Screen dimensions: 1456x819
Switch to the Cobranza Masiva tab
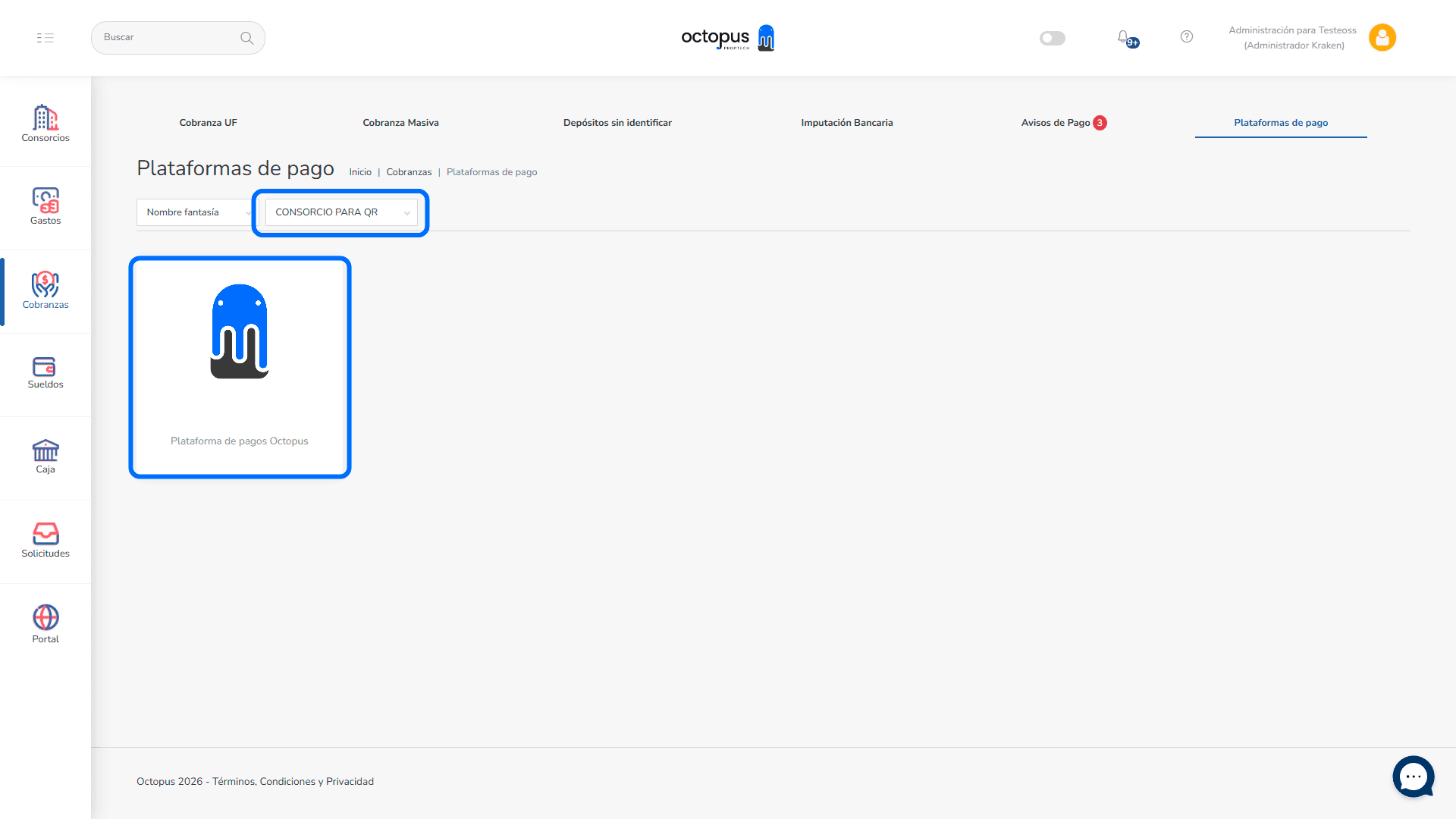[400, 123]
